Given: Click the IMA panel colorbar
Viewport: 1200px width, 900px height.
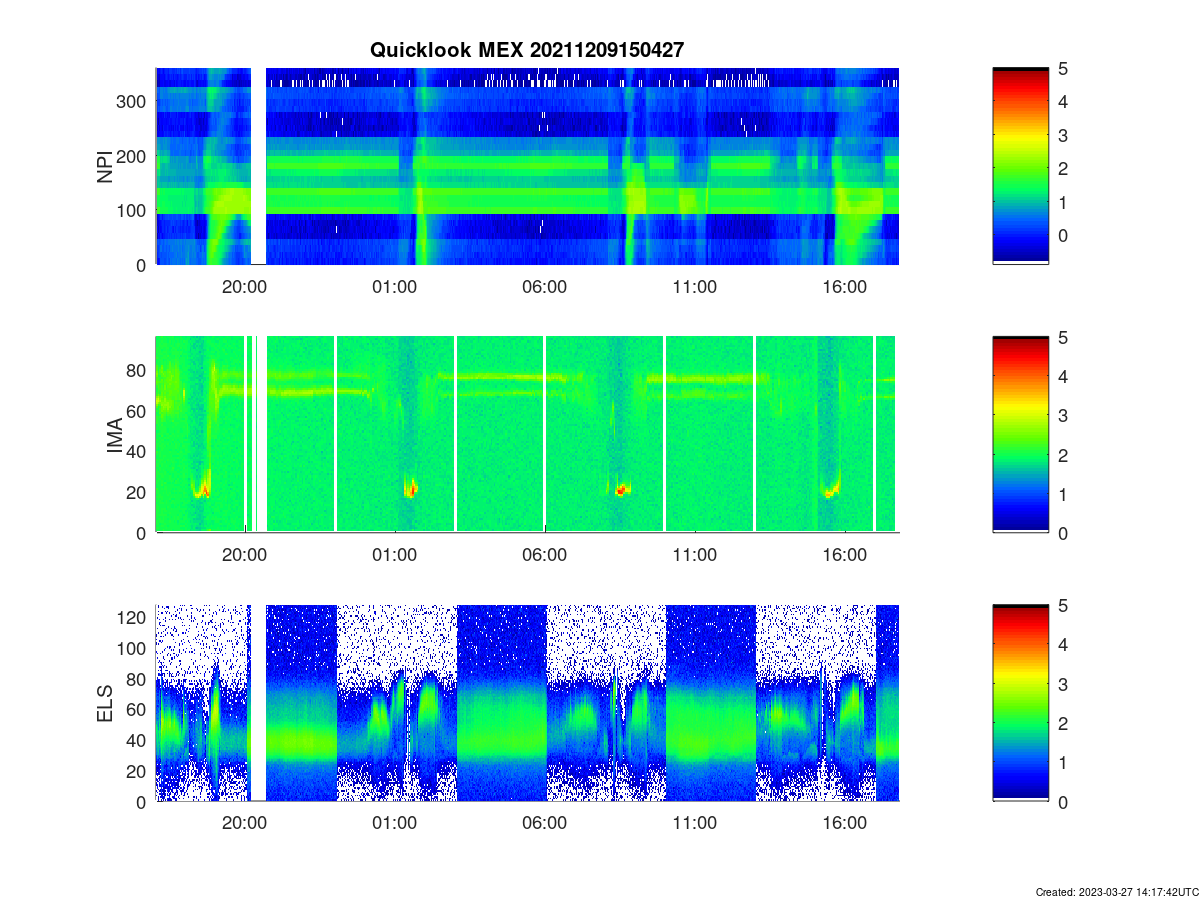Looking at the screenshot, I should 1020,434.
